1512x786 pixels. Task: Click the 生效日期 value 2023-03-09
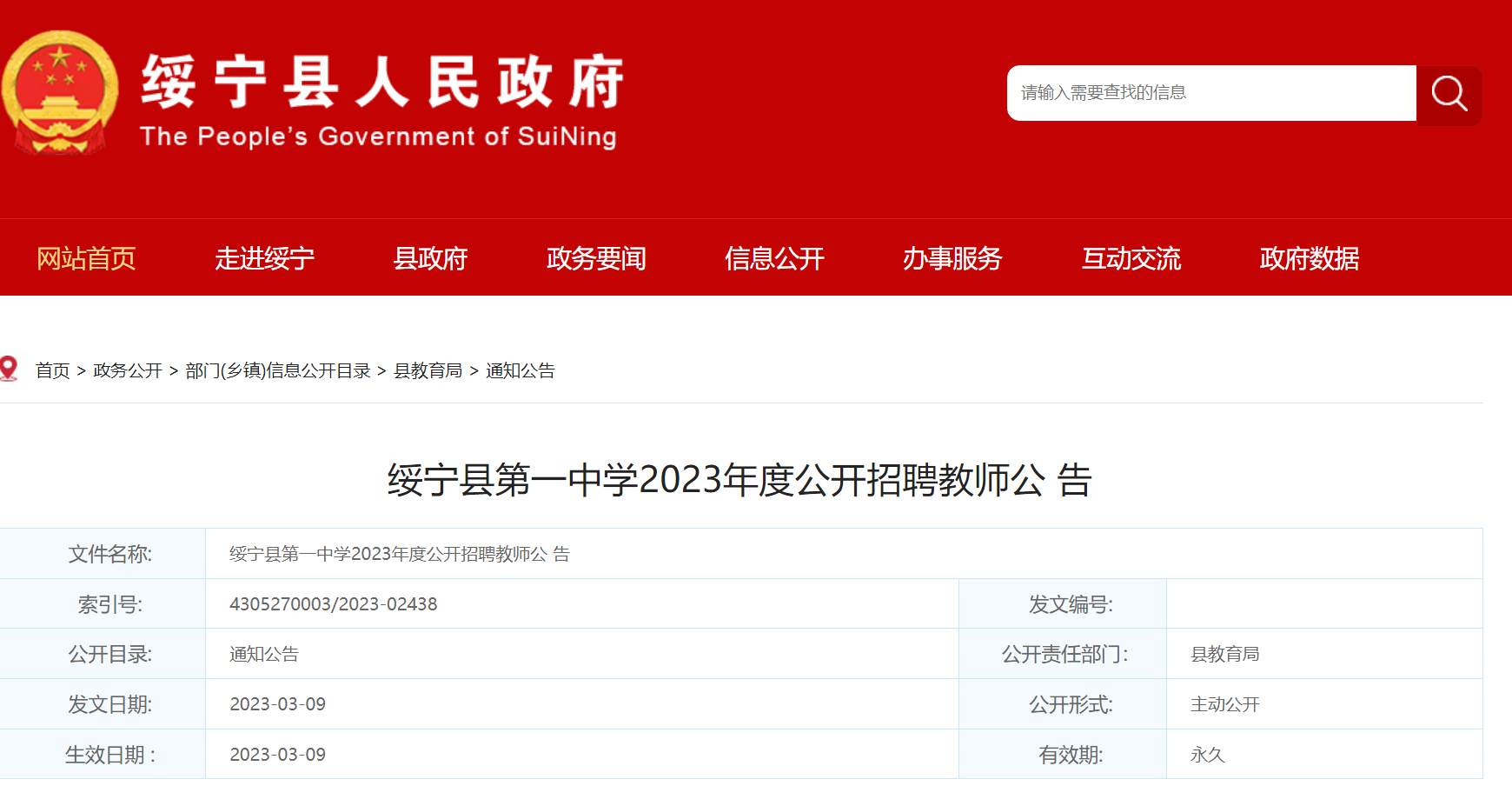278,755
